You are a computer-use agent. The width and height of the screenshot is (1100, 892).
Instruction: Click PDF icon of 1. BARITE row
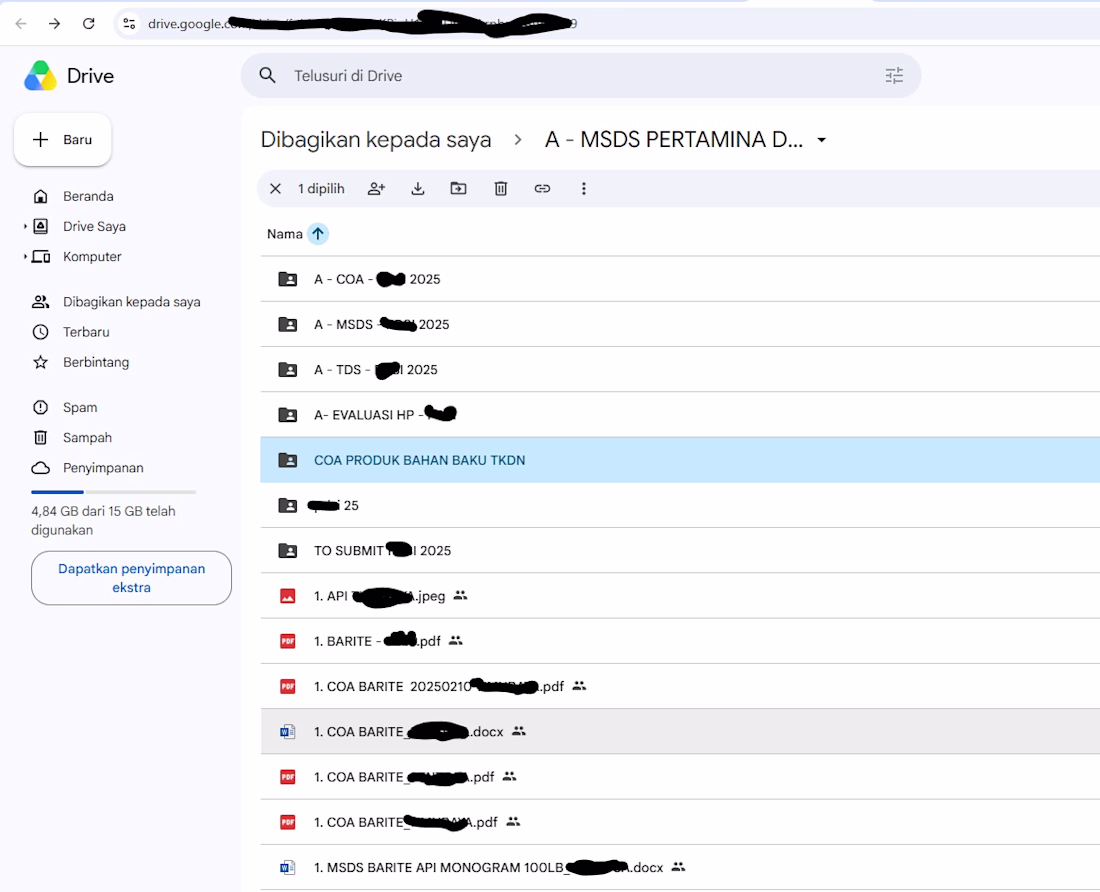click(x=288, y=641)
